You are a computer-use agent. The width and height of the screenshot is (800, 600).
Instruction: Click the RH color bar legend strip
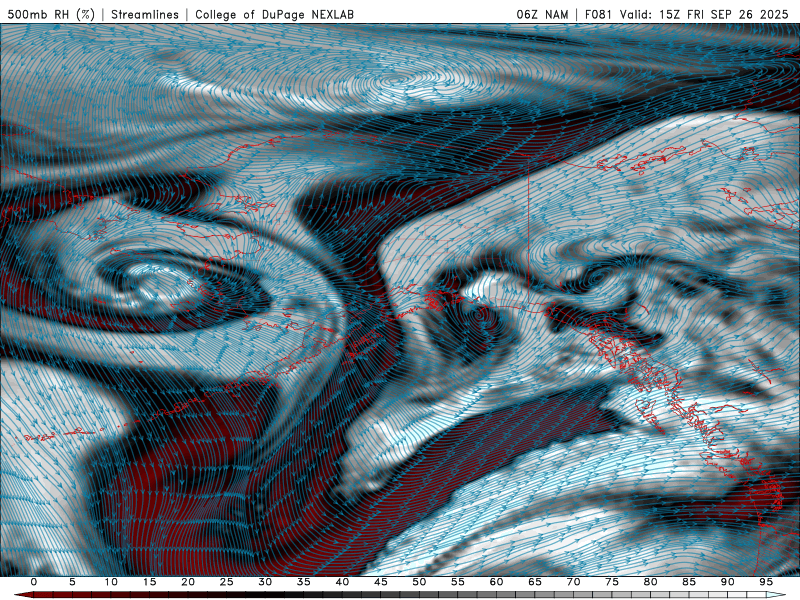click(x=400, y=595)
